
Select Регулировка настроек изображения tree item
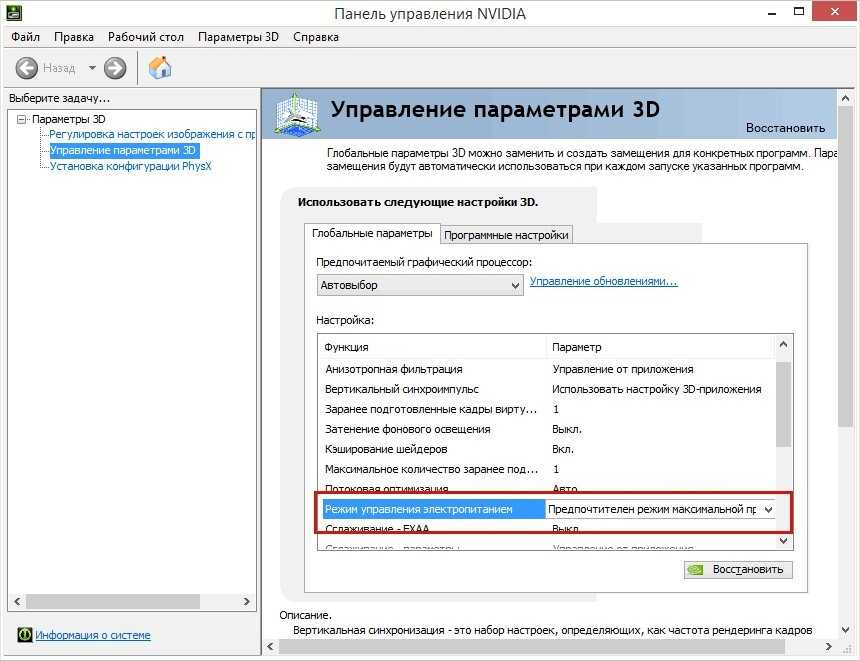pos(152,134)
